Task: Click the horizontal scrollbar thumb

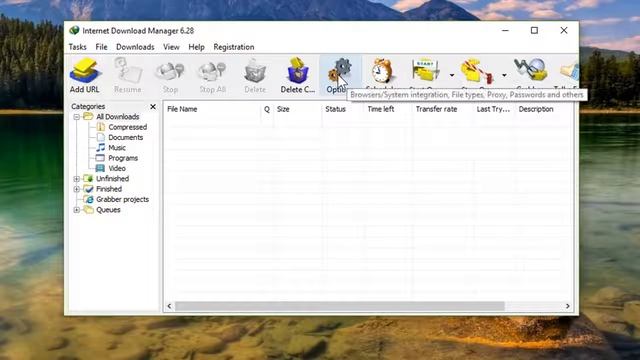Action: coord(340,306)
